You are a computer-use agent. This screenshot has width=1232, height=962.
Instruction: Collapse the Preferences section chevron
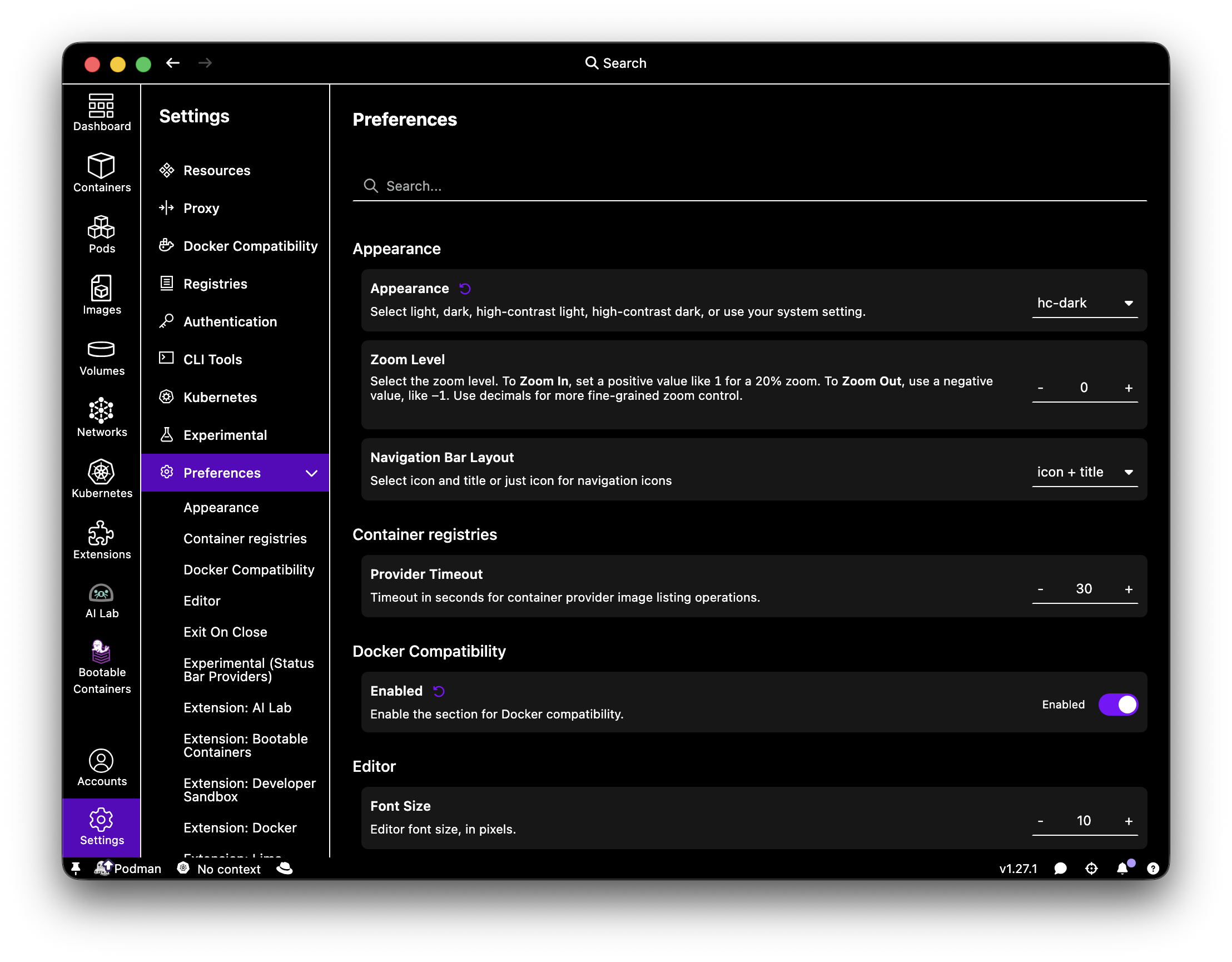pyautogui.click(x=311, y=473)
